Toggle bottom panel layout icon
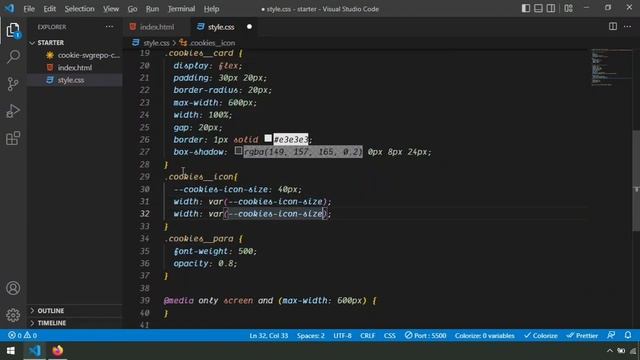This screenshot has height=360, width=640. pyautogui.click(x=538, y=8)
